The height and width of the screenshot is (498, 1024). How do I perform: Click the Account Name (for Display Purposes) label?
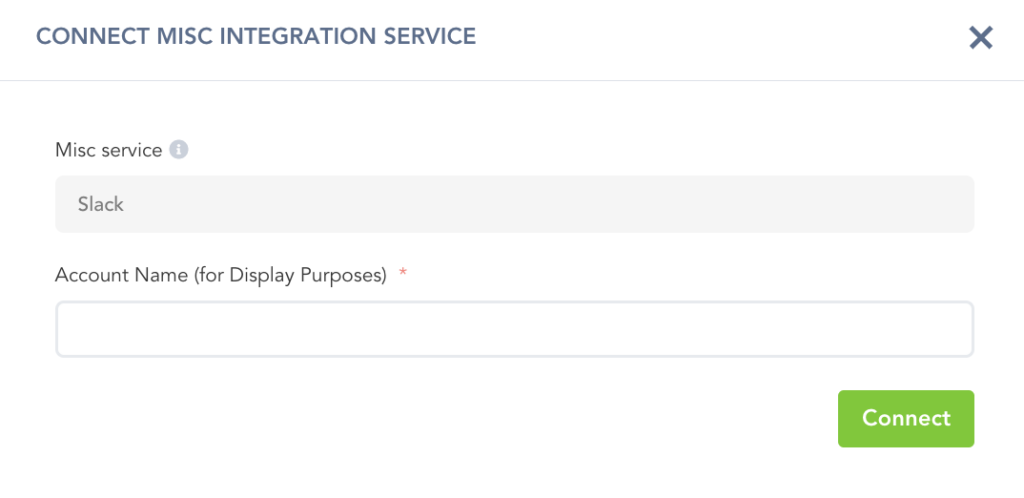pos(220,276)
